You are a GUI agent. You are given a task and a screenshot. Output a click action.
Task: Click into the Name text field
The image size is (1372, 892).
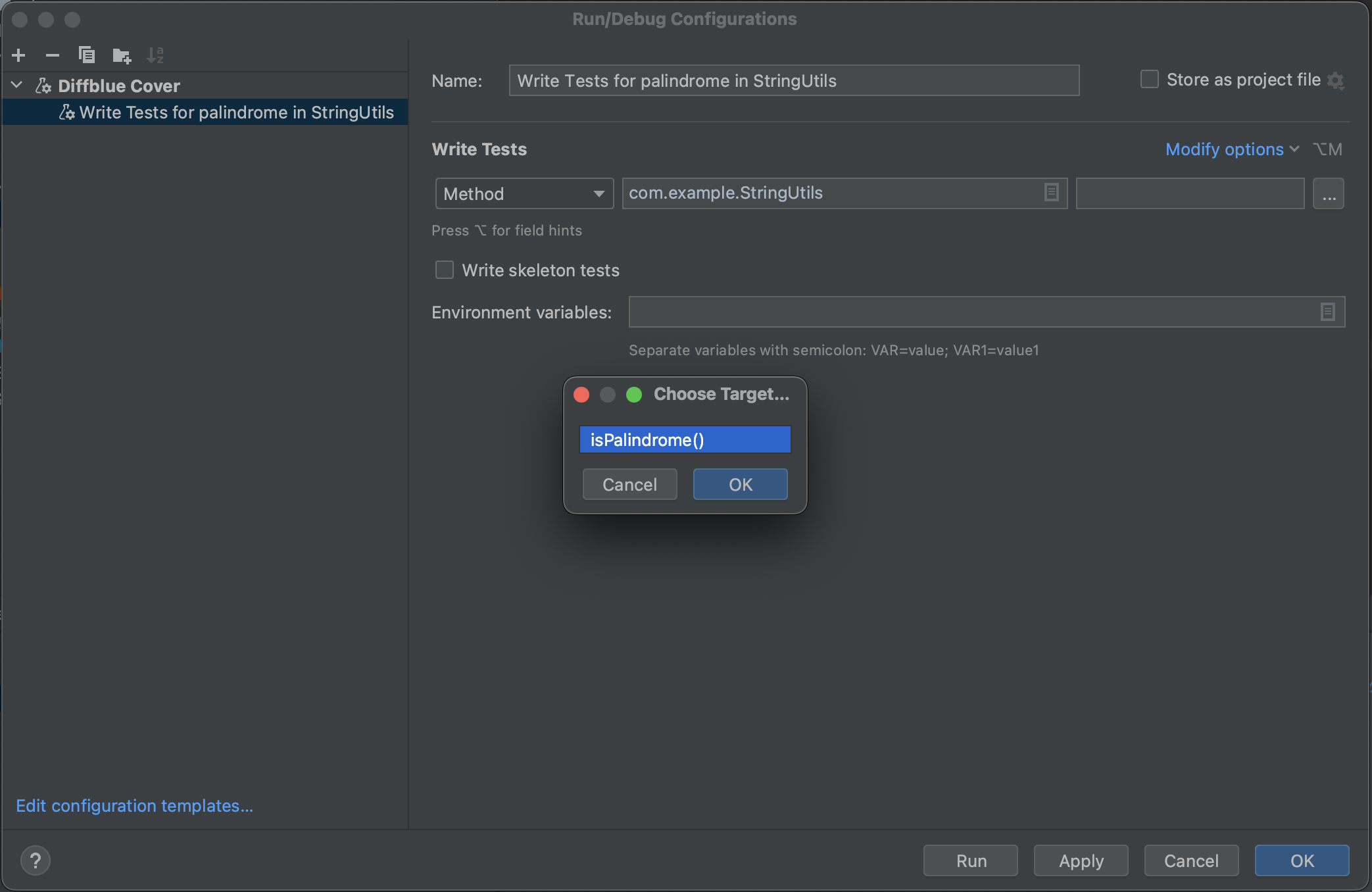point(793,80)
